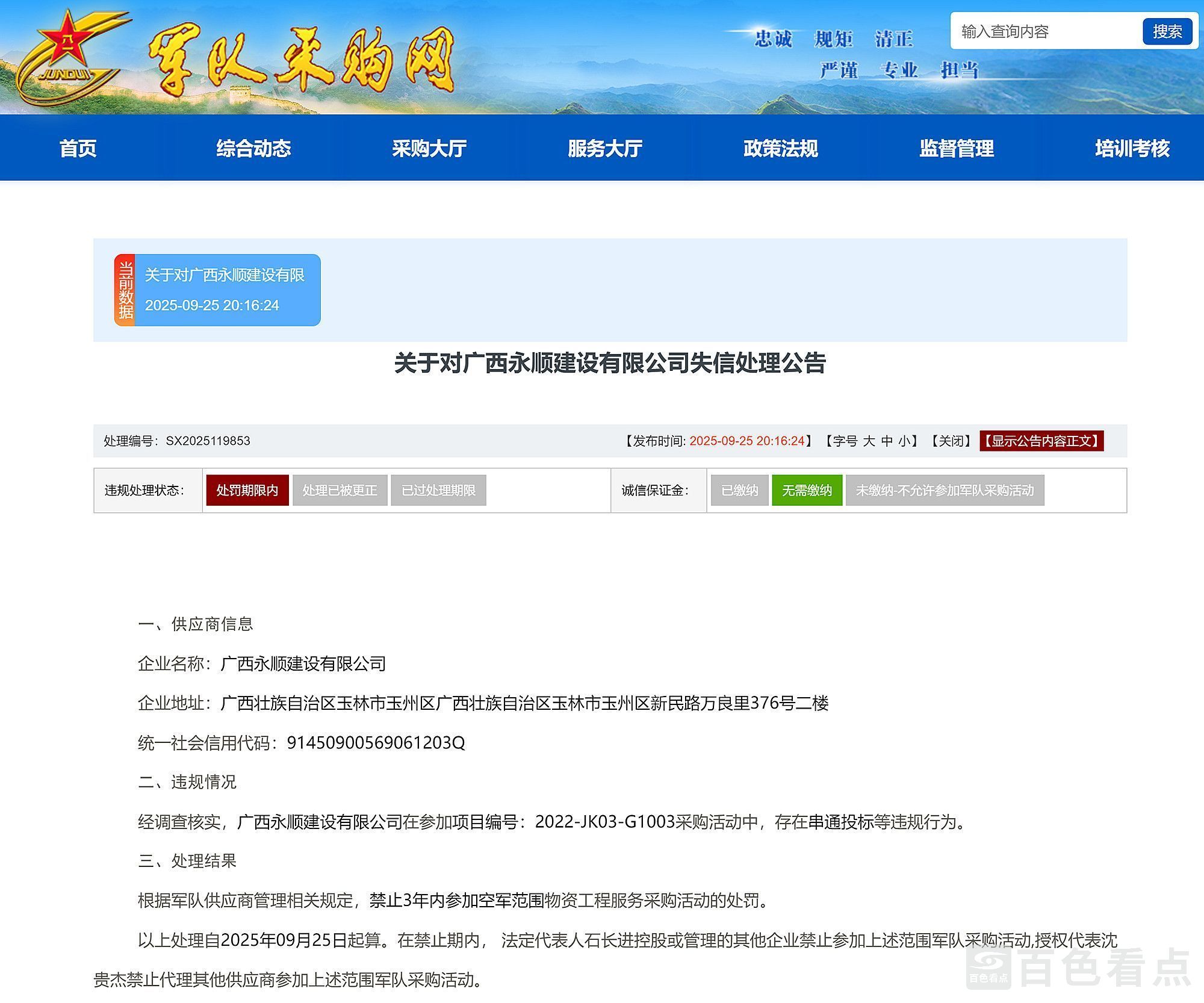
Task: Set font size to 中
Action: pyautogui.click(x=887, y=441)
